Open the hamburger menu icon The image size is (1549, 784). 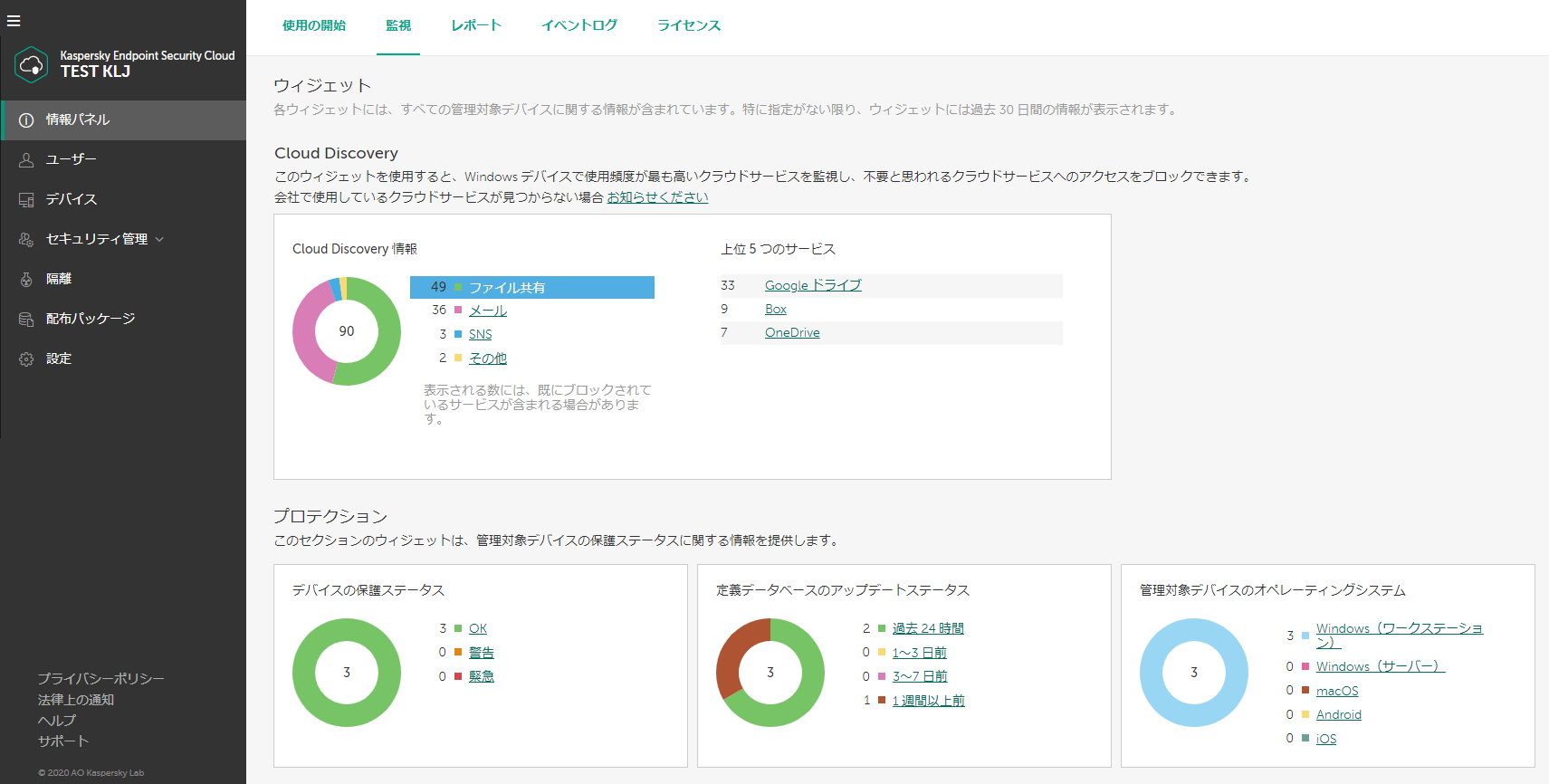point(14,21)
